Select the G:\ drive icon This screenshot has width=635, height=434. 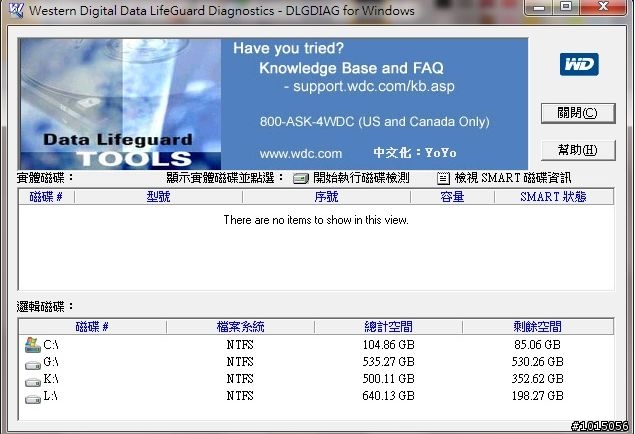click(x=33, y=365)
